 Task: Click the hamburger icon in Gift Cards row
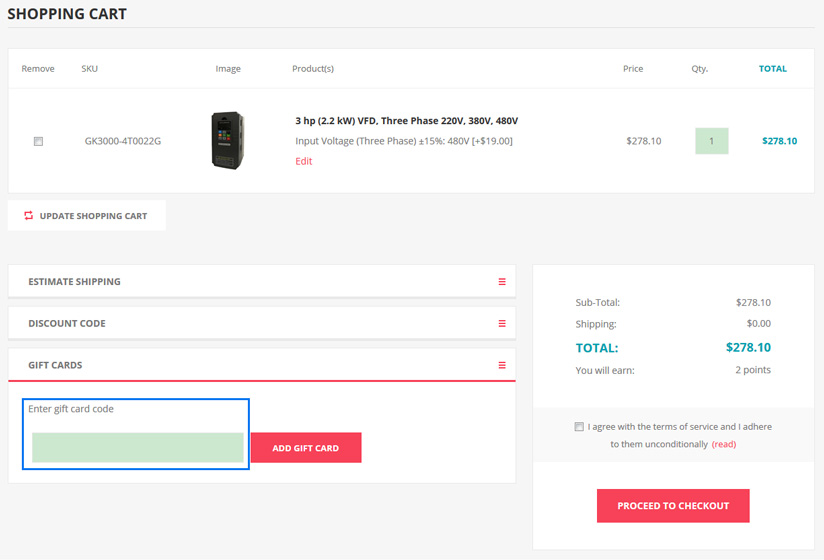point(502,366)
